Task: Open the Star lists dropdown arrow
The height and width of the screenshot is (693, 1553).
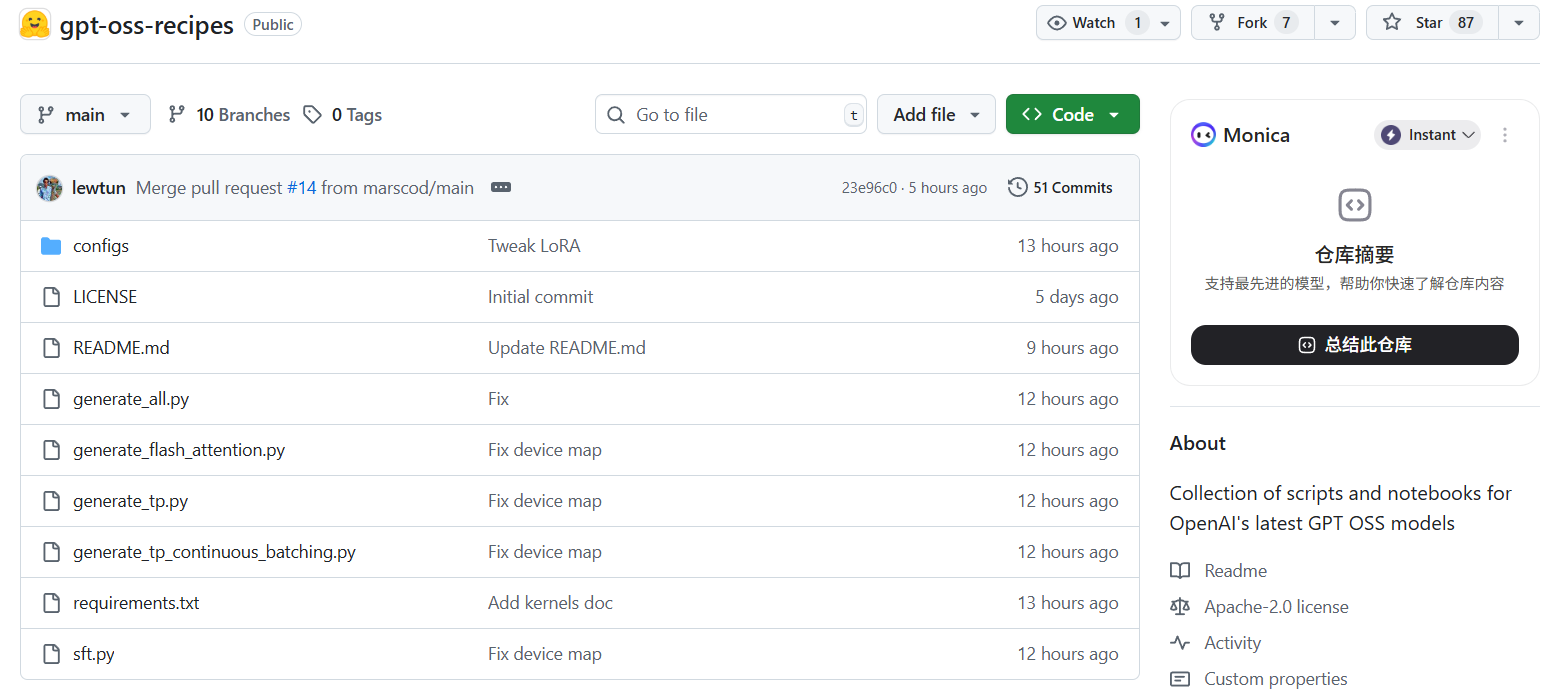Action: (x=1518, y=23)
